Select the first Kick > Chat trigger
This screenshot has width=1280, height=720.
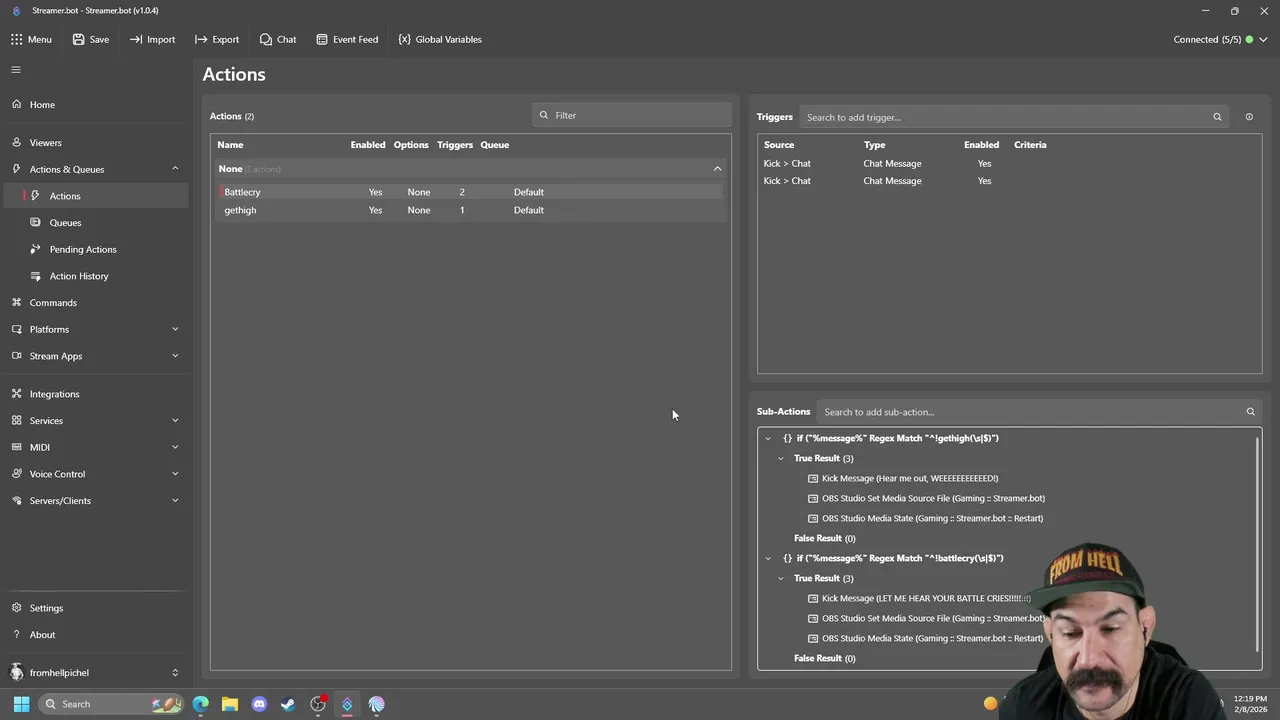[1009, 163]
